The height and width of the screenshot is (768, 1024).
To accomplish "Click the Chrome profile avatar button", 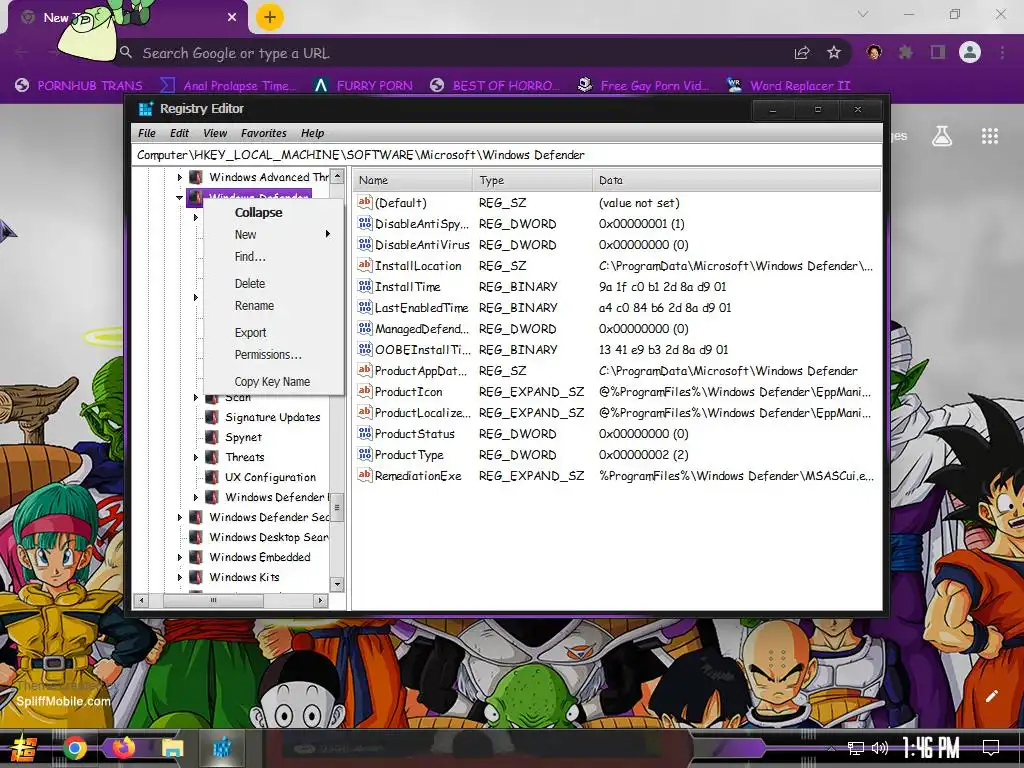I will [x=970, y=52].
